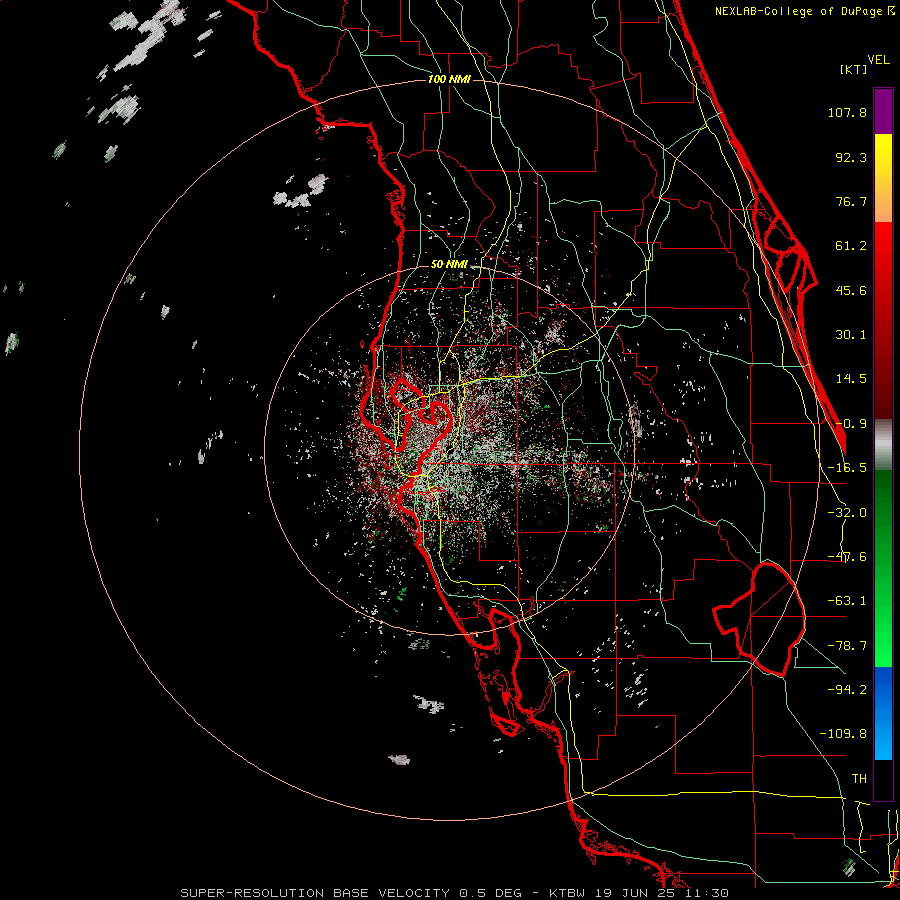The height and width of the screenshot is (900, 900).
Task: Click the -94.2 velocity scale value
Action: (x=847, y=689)
